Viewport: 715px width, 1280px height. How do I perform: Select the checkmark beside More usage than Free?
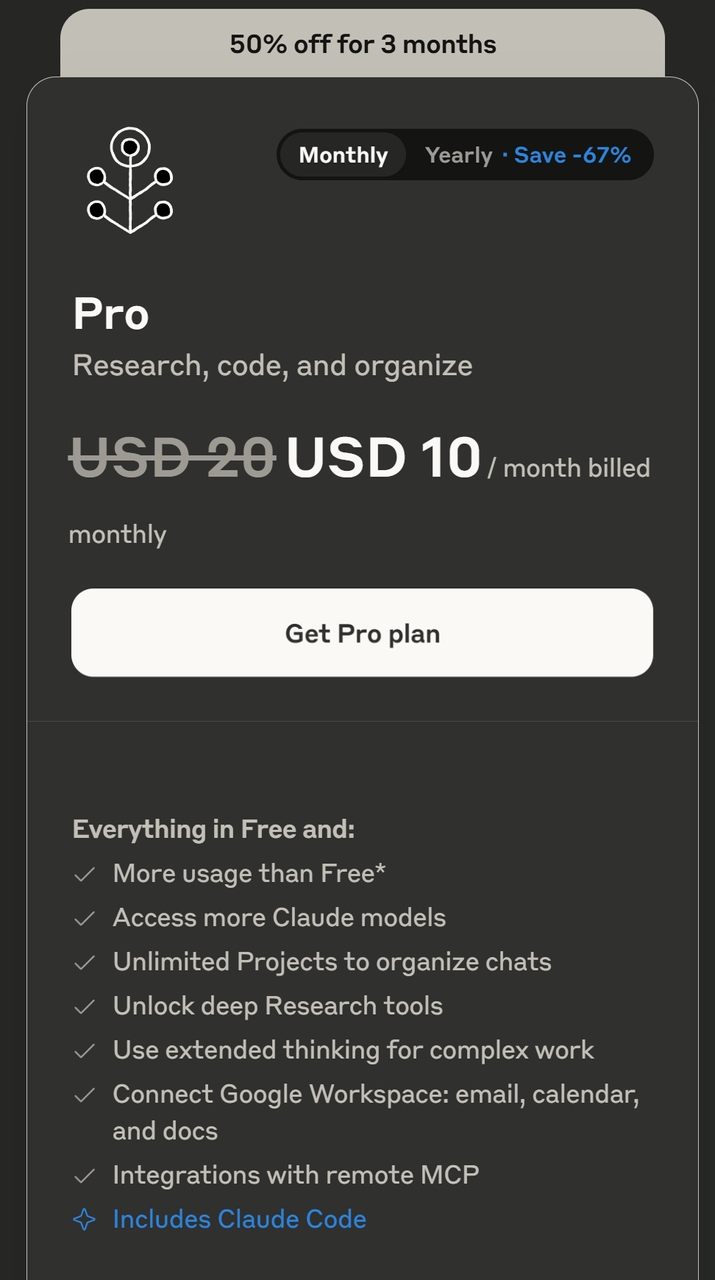84,873
